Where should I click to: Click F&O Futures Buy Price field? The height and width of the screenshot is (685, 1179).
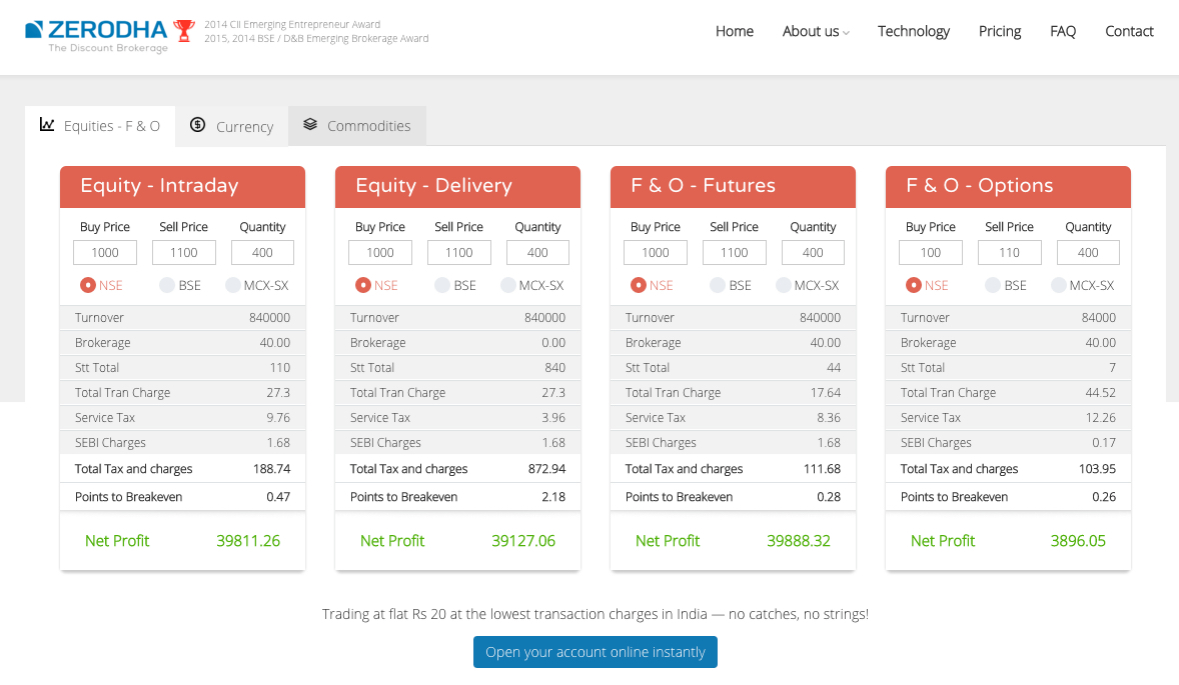(655, 253)
